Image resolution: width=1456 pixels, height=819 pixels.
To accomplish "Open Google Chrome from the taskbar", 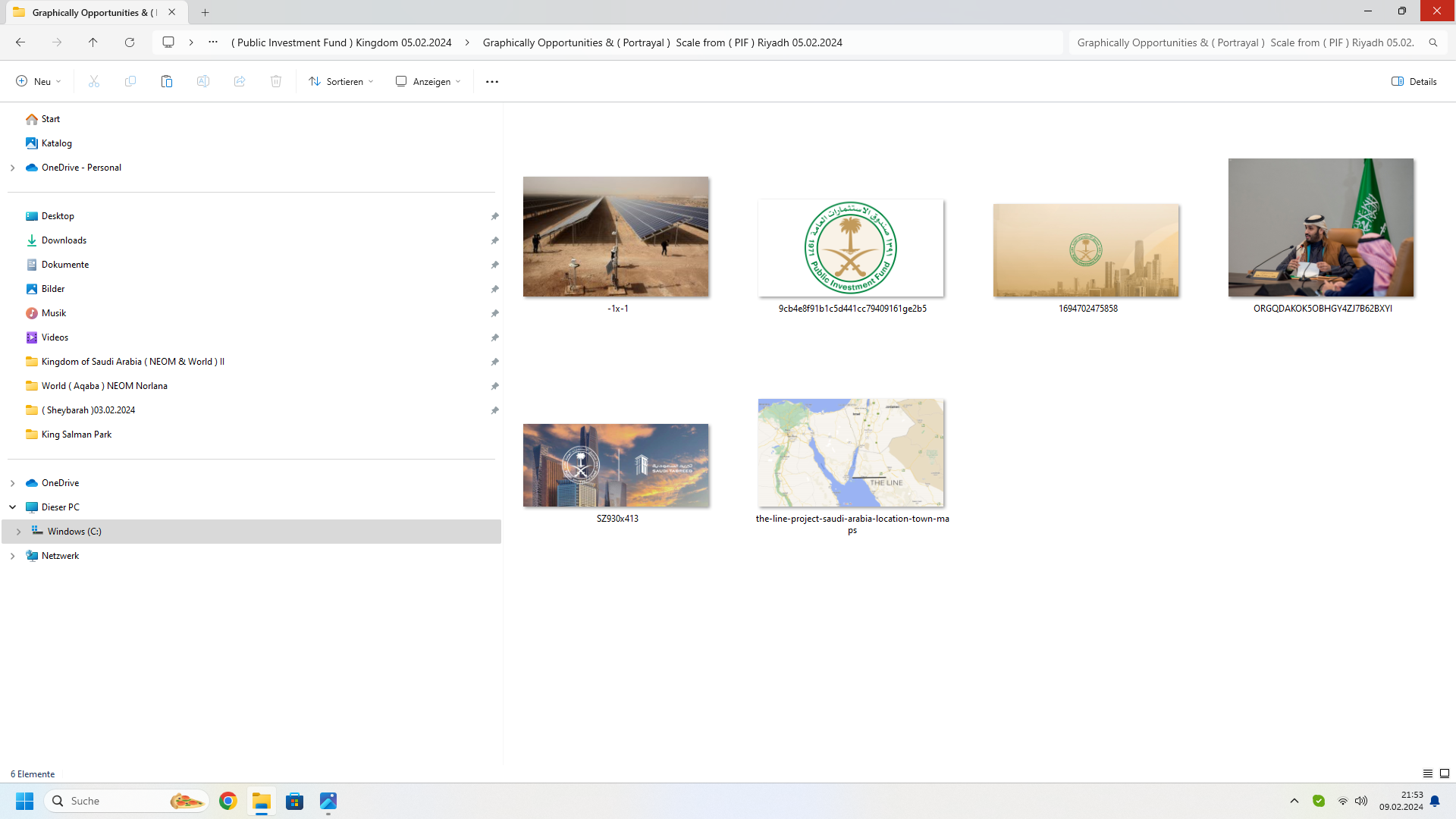I will (228, 801).
